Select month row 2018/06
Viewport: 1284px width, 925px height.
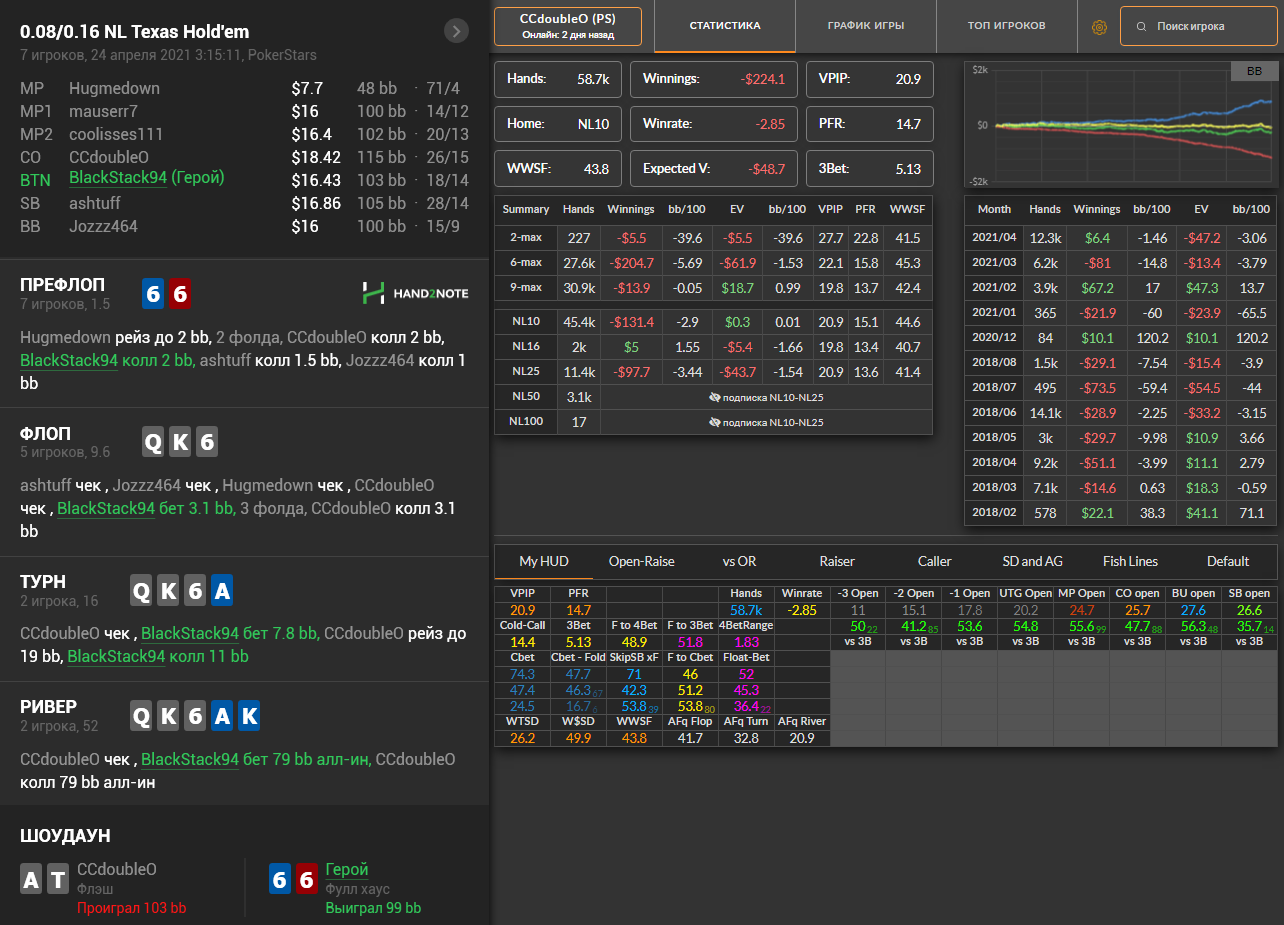(1120, 412)
